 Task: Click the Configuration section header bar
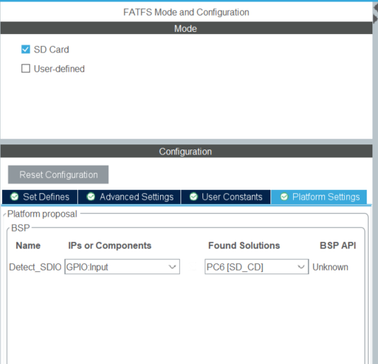tap(186, 151)
